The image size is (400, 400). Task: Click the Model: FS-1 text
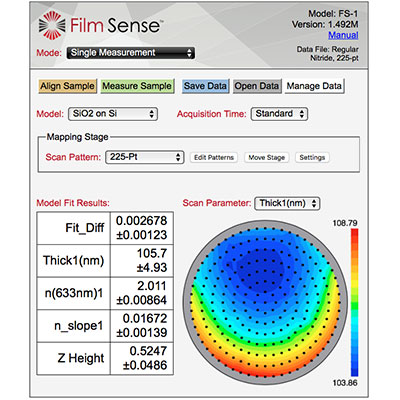pyautogui.click(x=333, y=14)
